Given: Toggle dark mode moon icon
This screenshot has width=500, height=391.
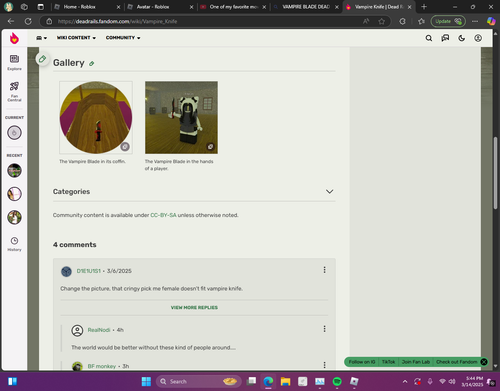Looking at the screenshot, I should [461, 38].
